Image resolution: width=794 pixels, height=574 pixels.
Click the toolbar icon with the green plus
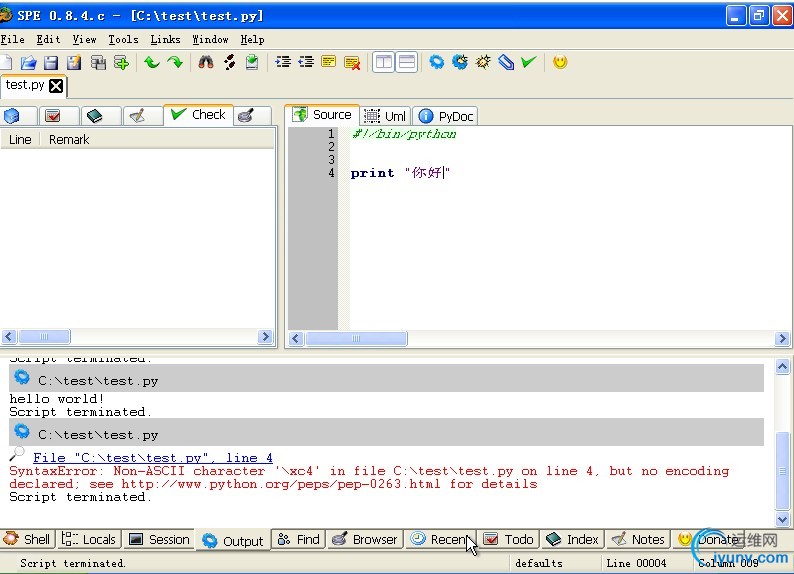point(122,62)
